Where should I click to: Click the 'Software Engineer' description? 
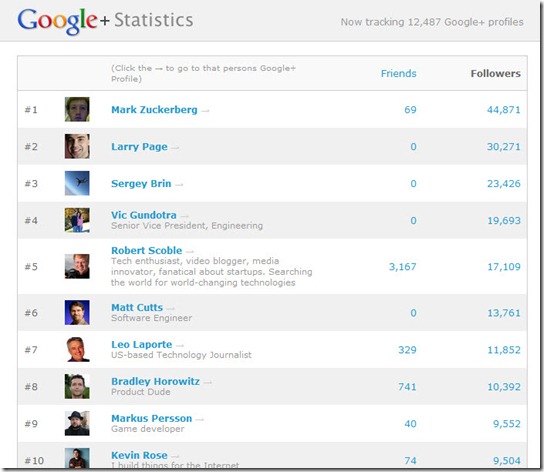(151, 318)
